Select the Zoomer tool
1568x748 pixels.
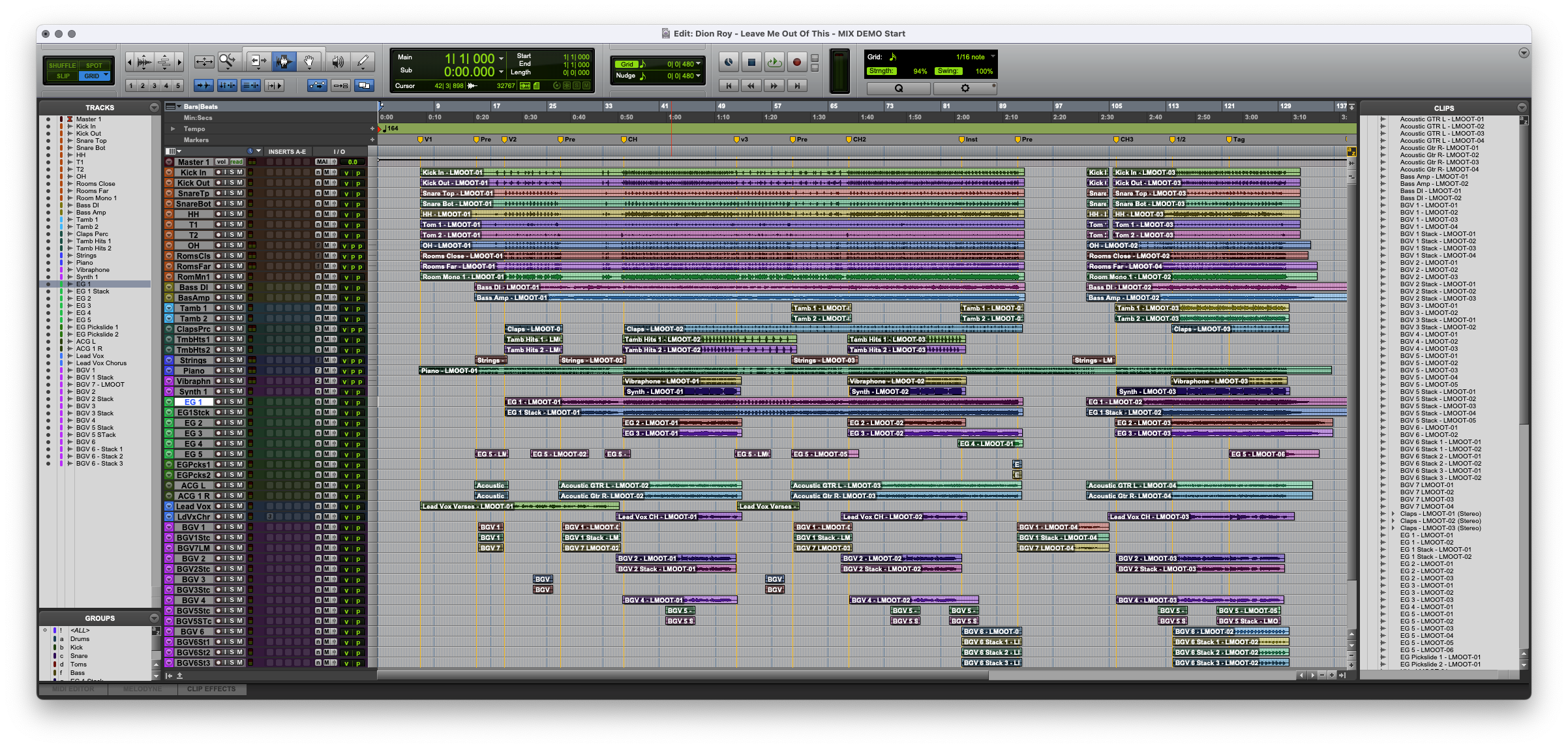click(228, 61)
